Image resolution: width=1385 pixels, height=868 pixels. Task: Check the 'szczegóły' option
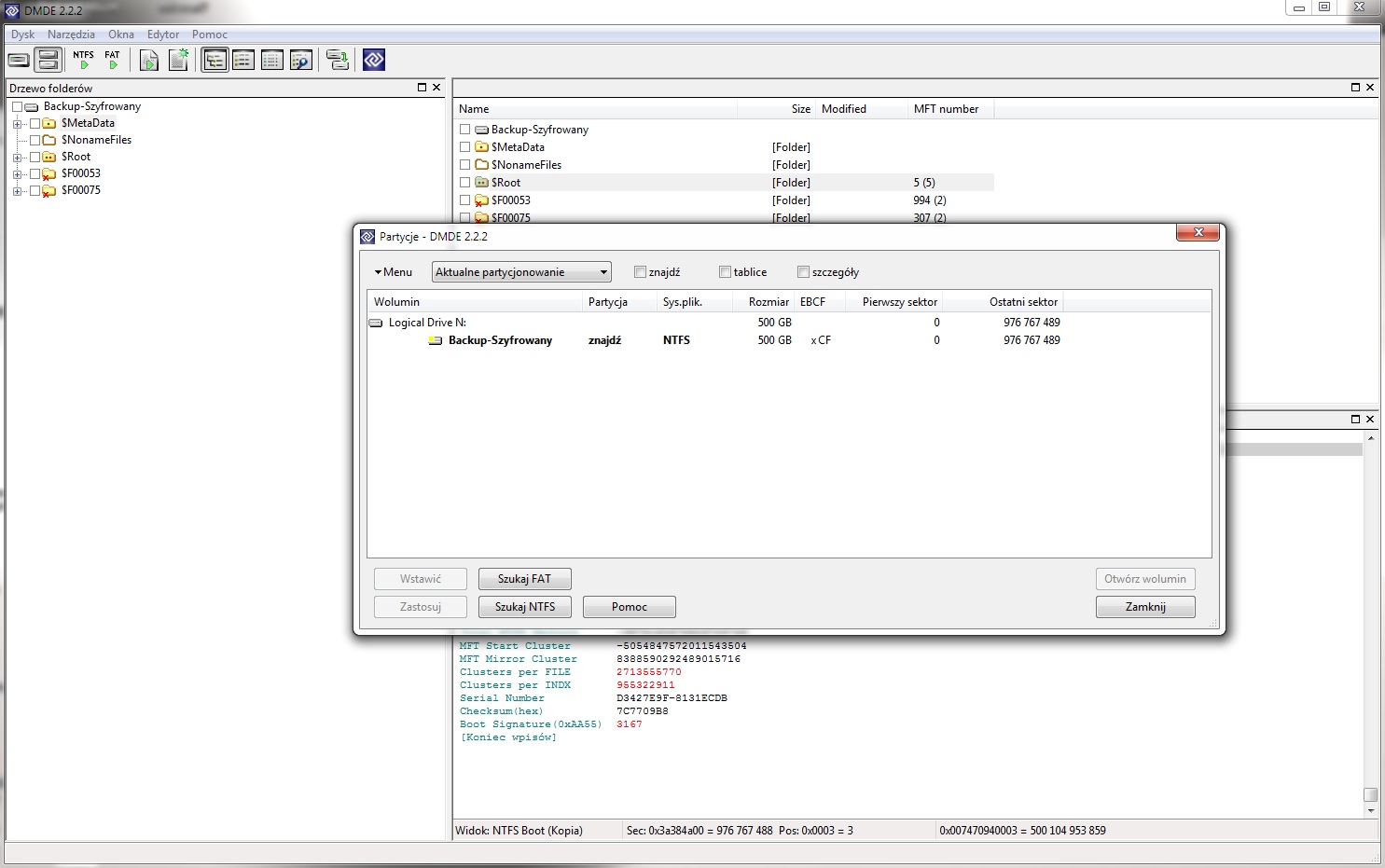(803, 272)
